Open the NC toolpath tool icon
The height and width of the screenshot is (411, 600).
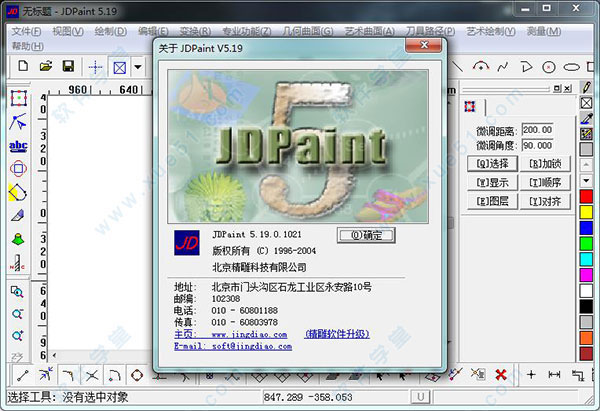[18, 263]
